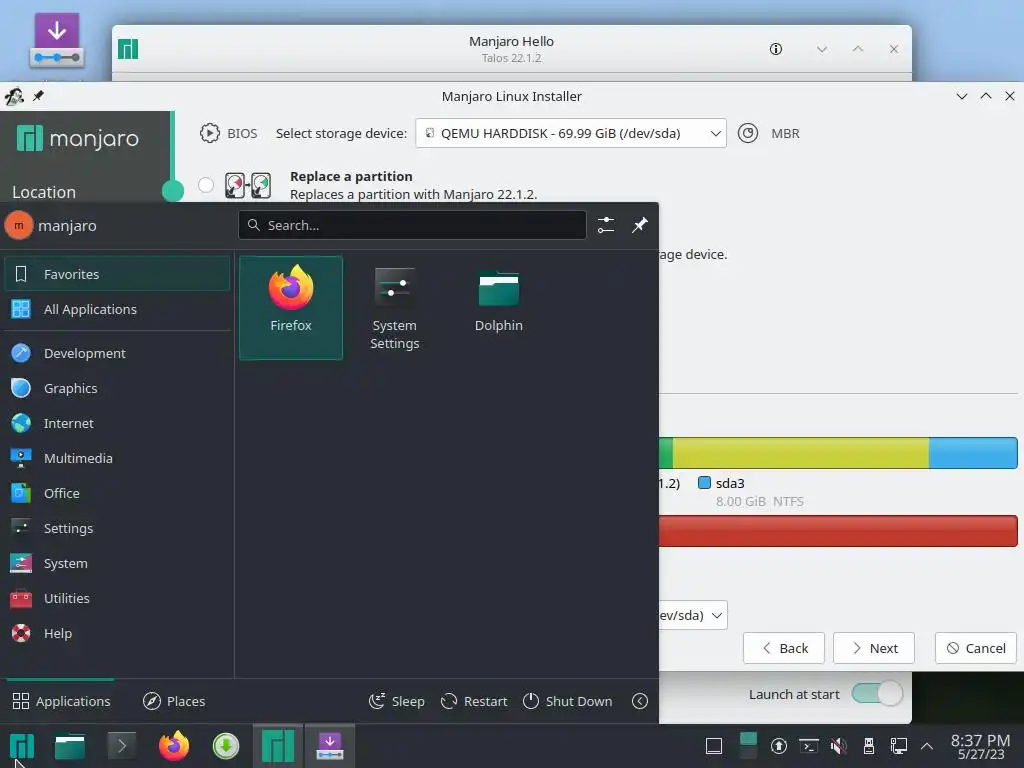Select the System category
Image resolution: width=1024 pixels, height=768 pixels.
coord(117,564)
